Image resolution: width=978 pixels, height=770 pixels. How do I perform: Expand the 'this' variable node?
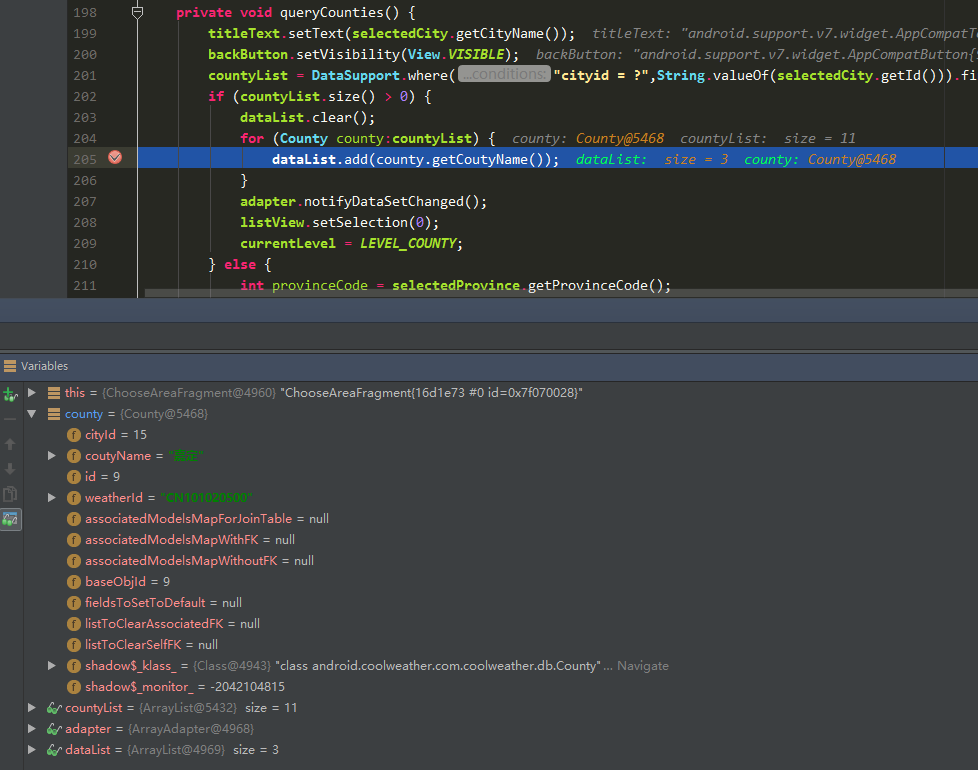(x=32, y=393)
